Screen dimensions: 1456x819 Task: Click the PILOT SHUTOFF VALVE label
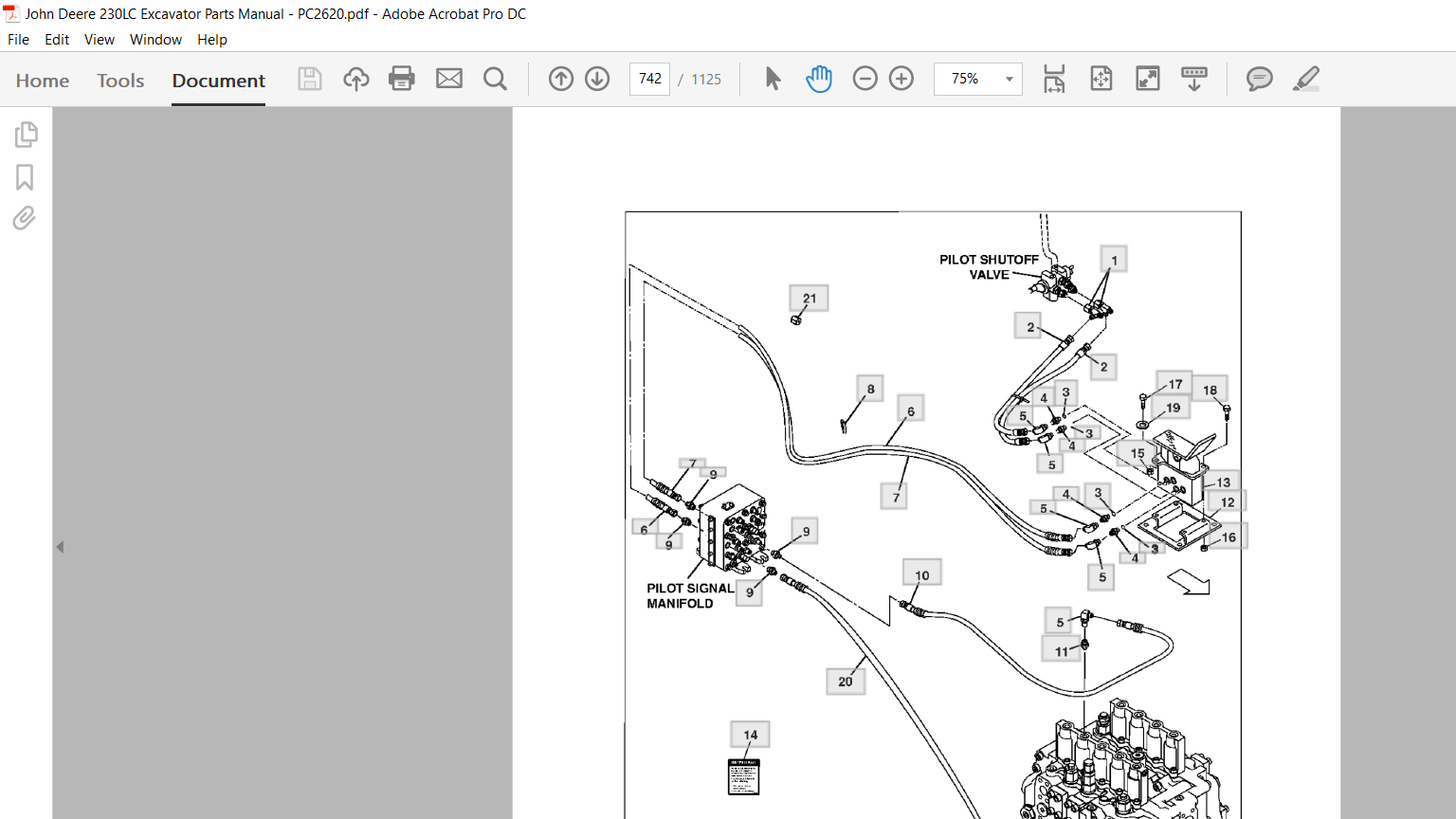point(989,267)
